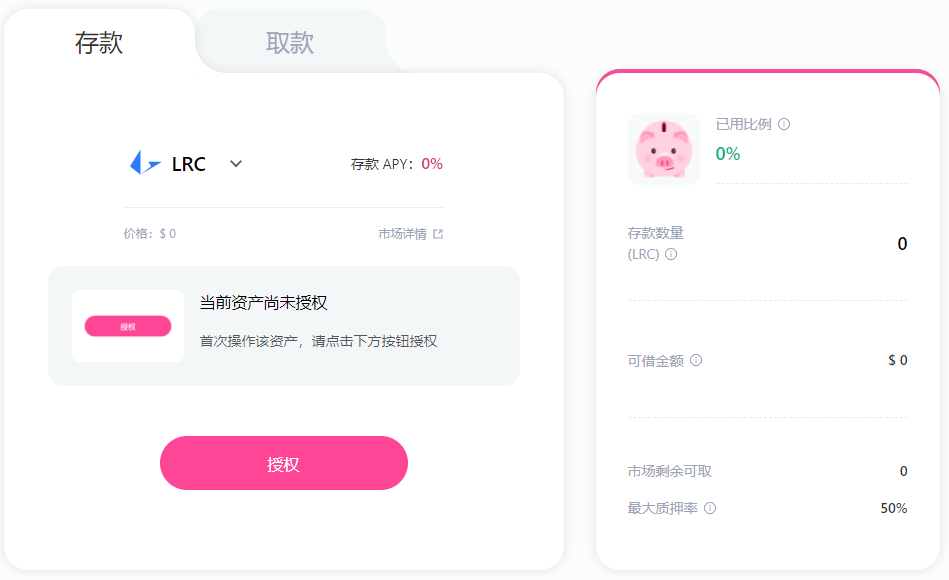Open the LRC token name selector

coord(189,164)
